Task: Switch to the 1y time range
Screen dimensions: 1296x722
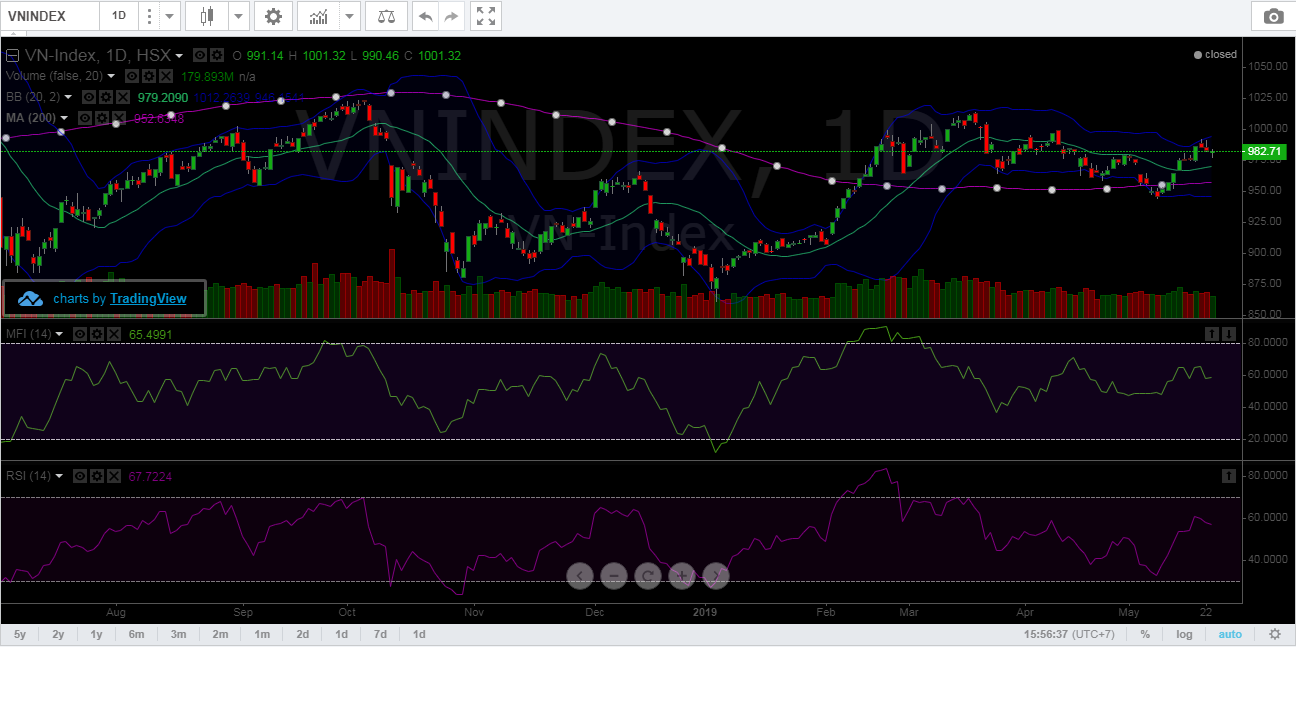Action: [96, 634]
